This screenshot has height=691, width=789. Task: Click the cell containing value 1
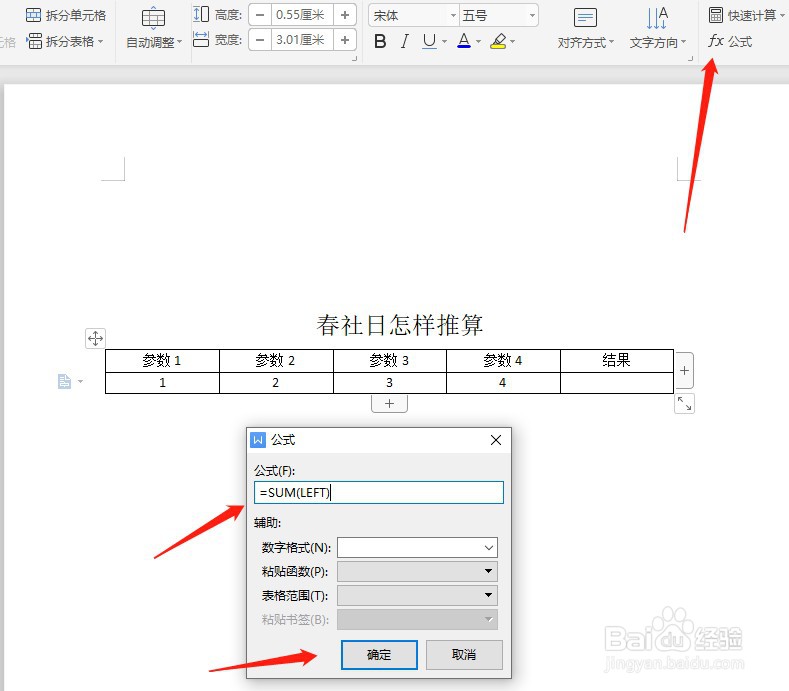coord(162,383)
